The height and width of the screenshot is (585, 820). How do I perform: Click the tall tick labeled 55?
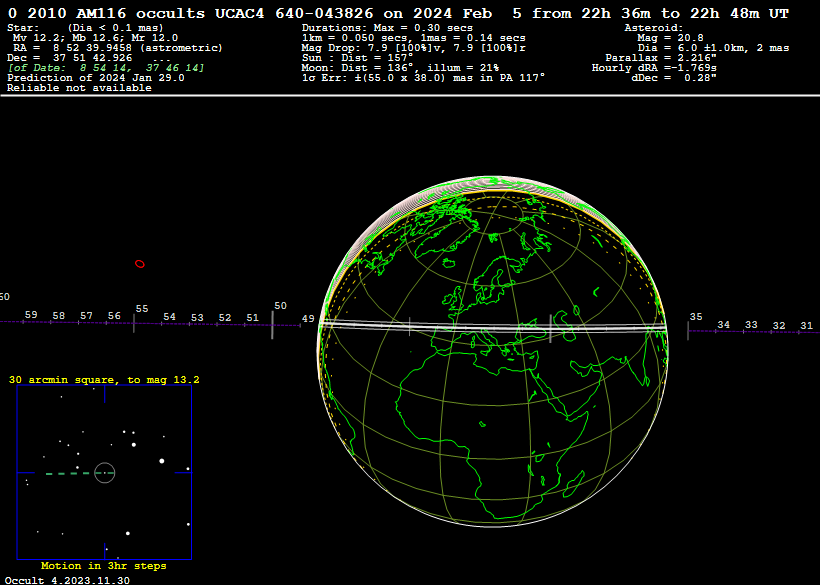pyautogui.click(x=134, y=324)
